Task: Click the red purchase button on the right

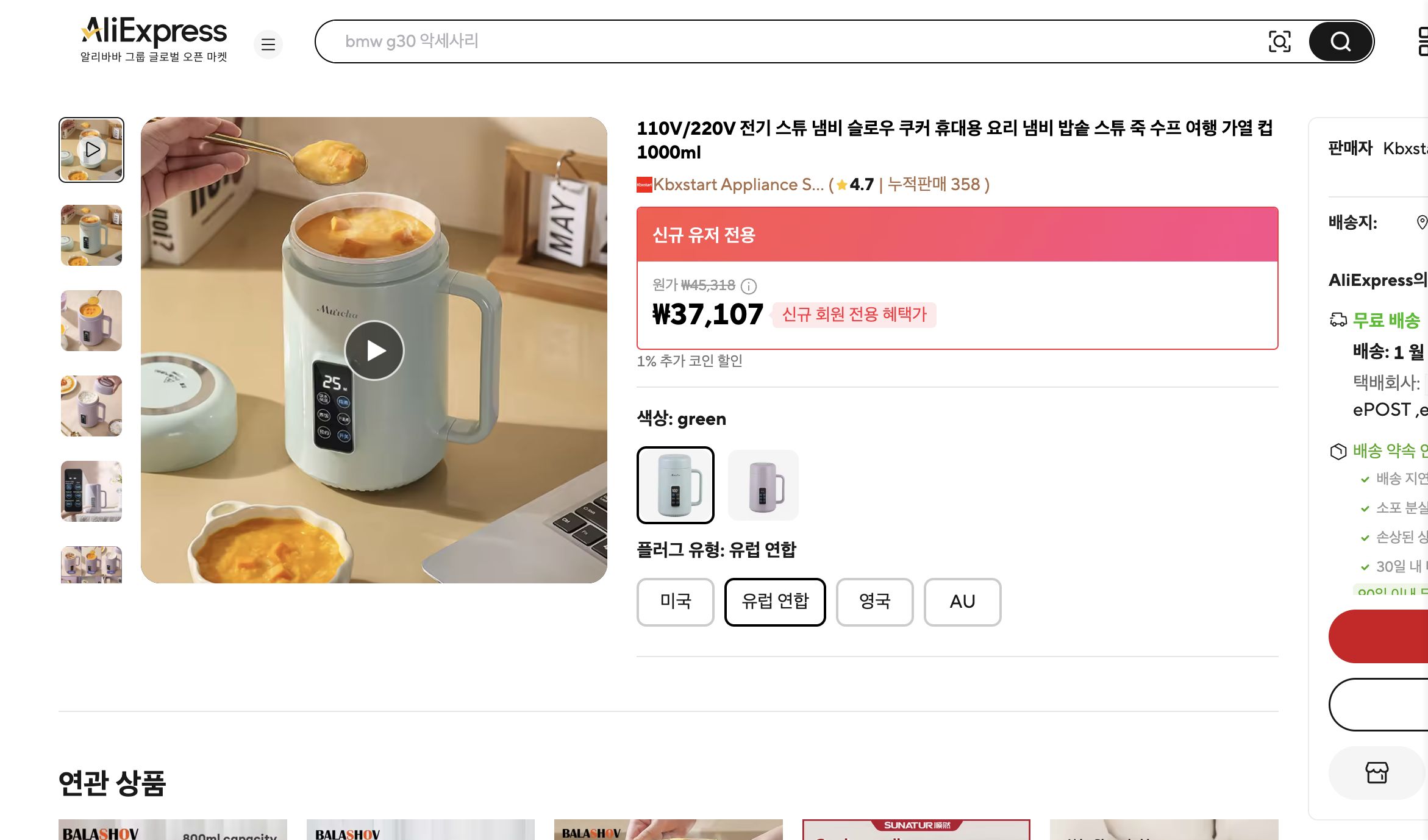Action: [x=1396, y=636]
